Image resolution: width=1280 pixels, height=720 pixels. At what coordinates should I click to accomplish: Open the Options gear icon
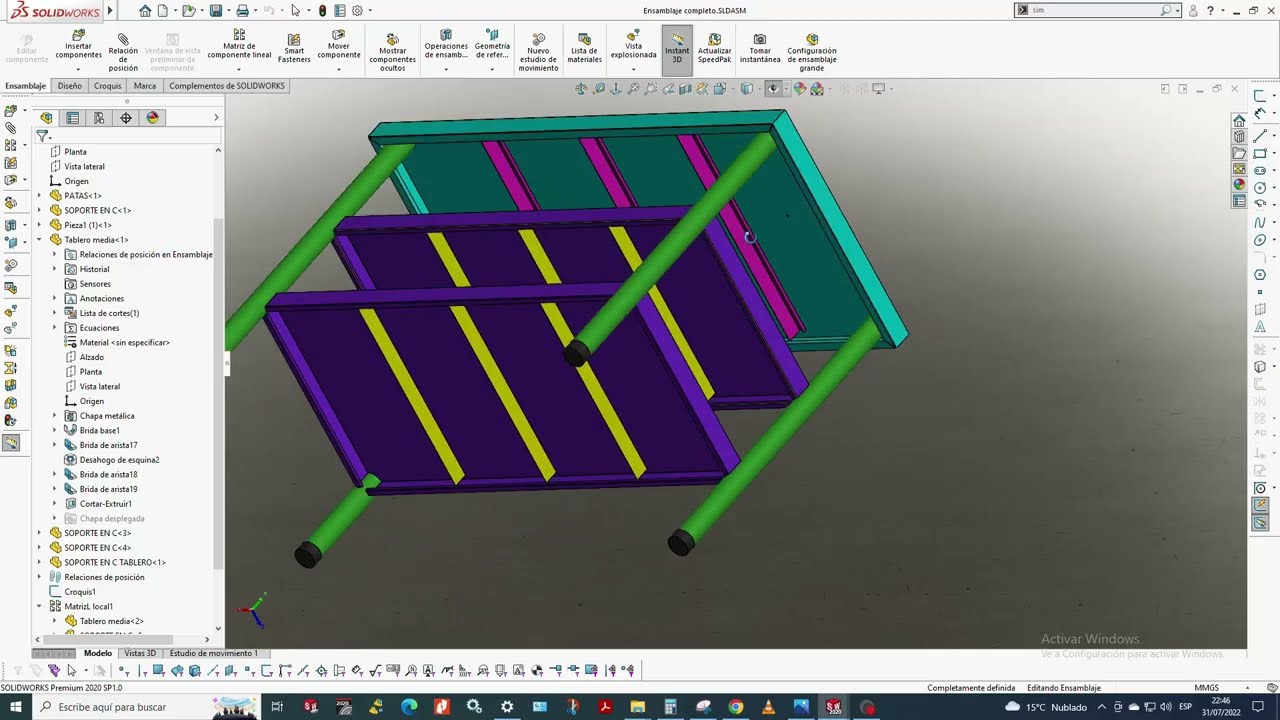[x=357, y=11]
